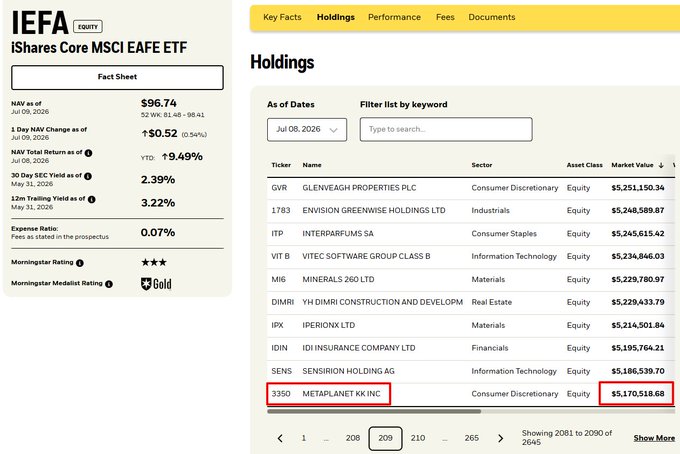
Task: Sort by Market Value descending arrow
Action: [x=661, y=165]
